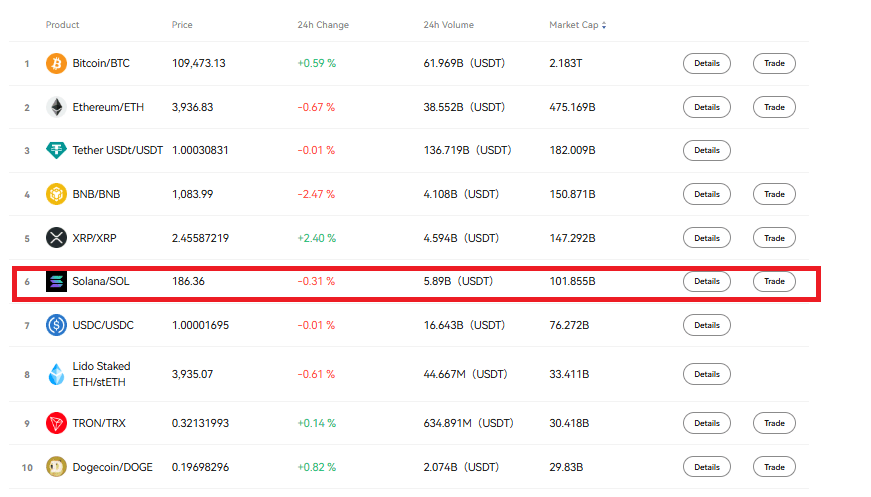The height and width of the screenshot is (497, 871).
Task: Click the Bitcoin coin icon
Action: pyautogui.click(x=57, y=63)
